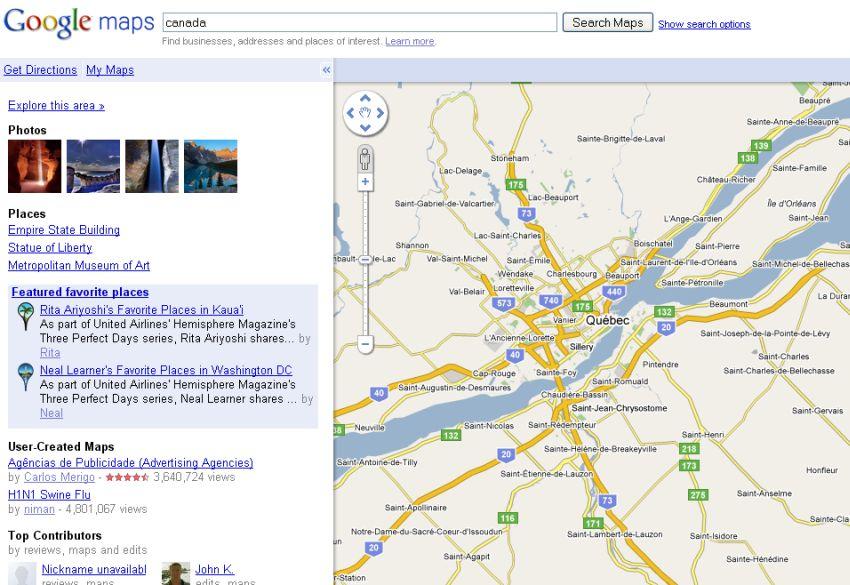This screenshot has height=585, width=850.
Task: Open Show search options link
Action: (x=704, y=24)
